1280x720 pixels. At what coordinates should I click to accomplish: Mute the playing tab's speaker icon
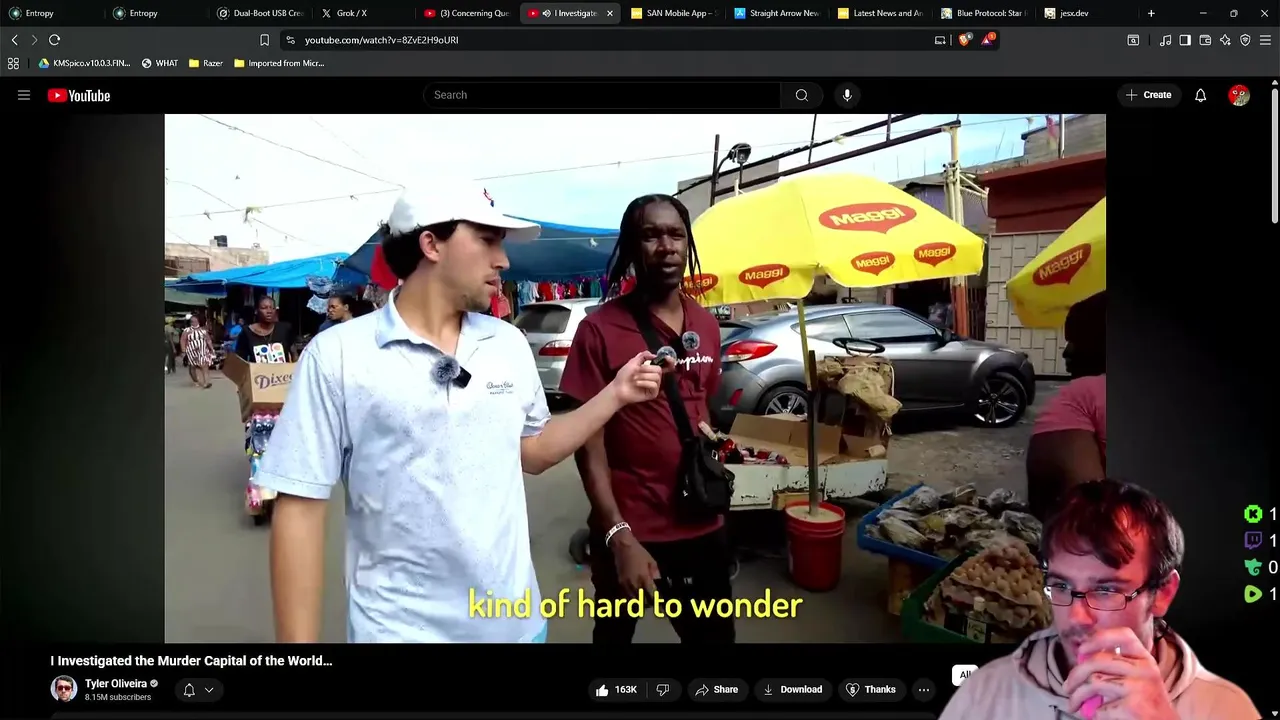click(546, 13)
